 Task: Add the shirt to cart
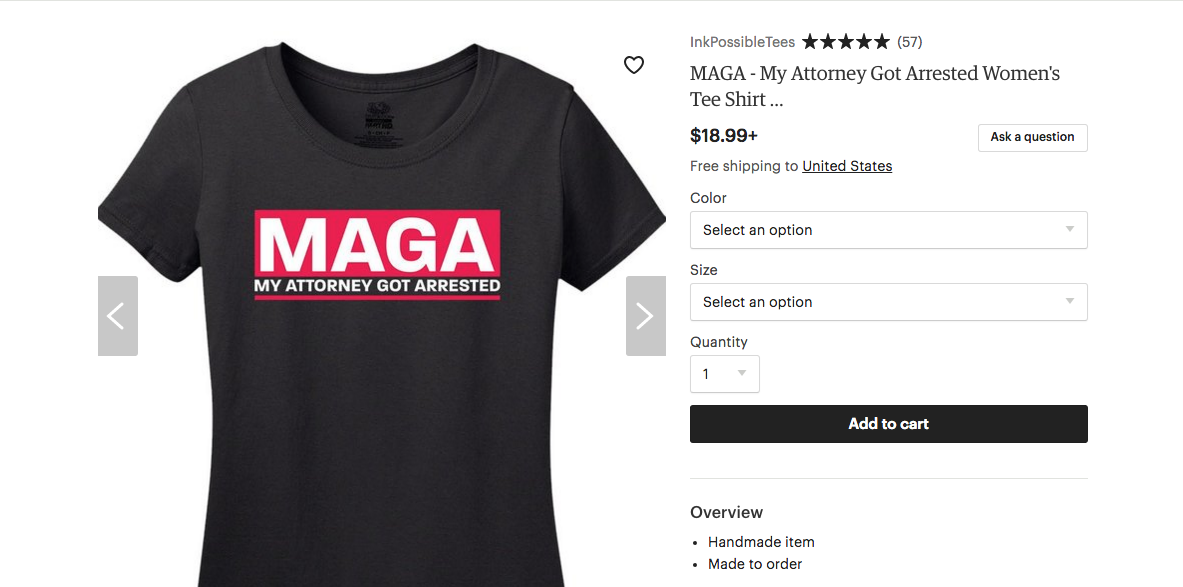tap(889, 424)
